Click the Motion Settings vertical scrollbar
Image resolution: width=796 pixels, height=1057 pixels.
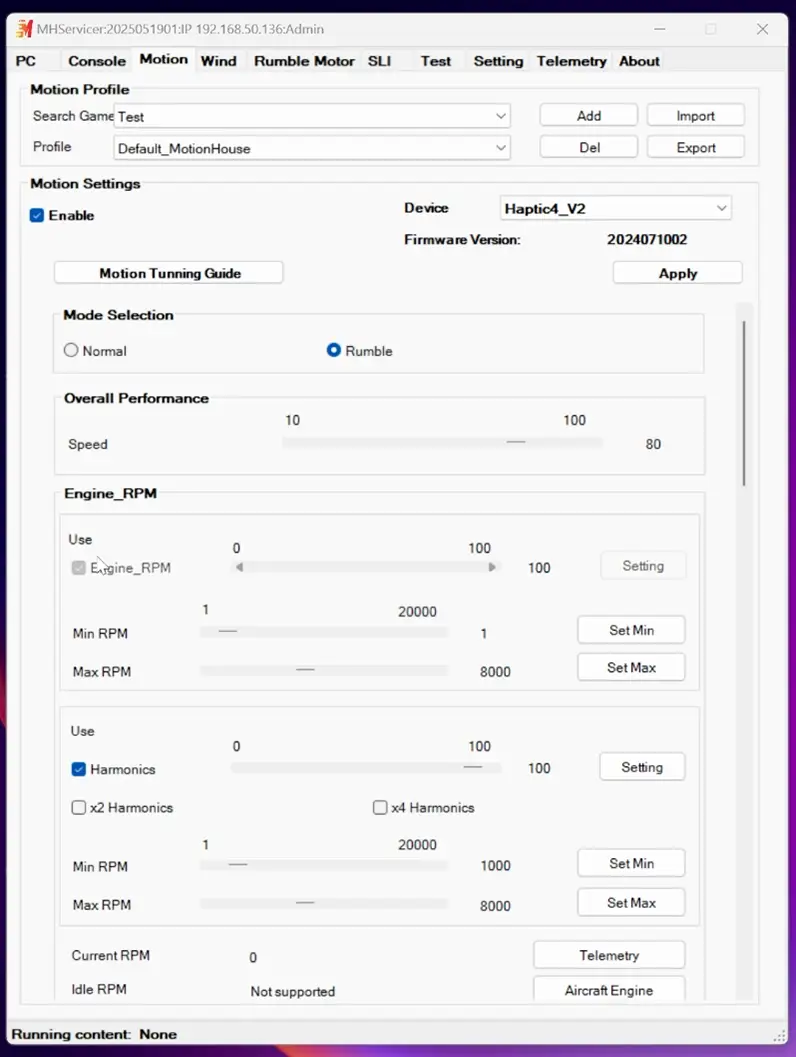744,403
